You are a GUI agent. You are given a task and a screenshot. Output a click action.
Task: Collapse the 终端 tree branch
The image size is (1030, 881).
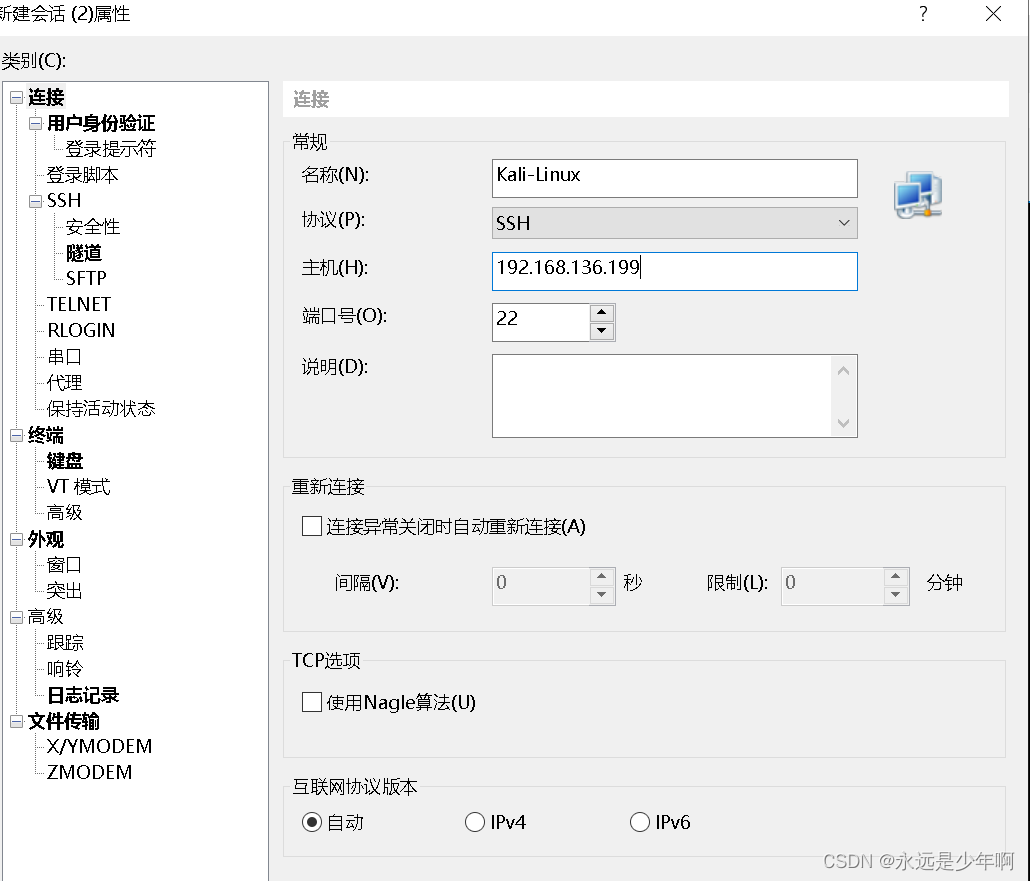click(x=14, y=435)
